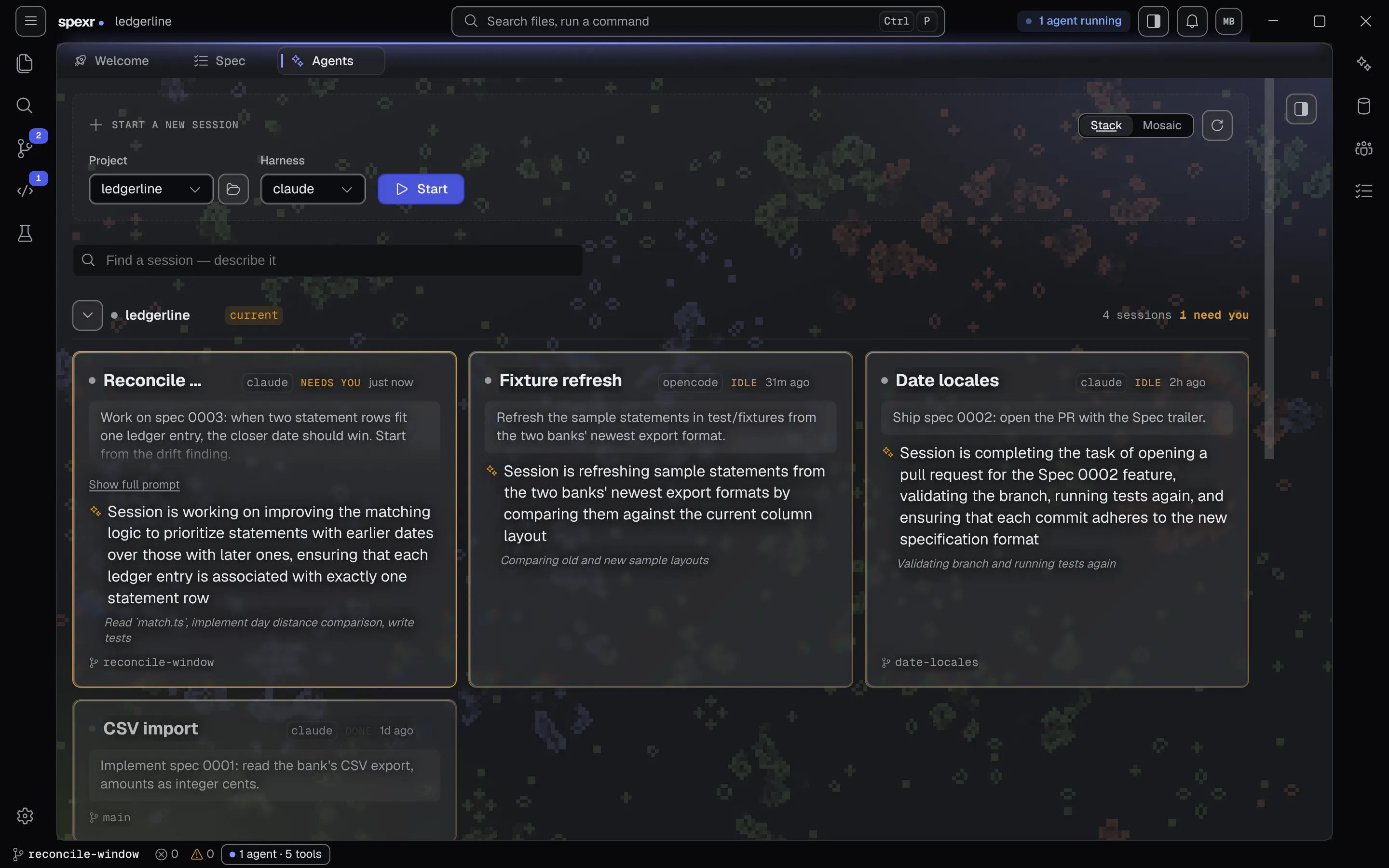Click the warnings count in status bar
Screen dimensions: 1389x868
pos(203,854)
